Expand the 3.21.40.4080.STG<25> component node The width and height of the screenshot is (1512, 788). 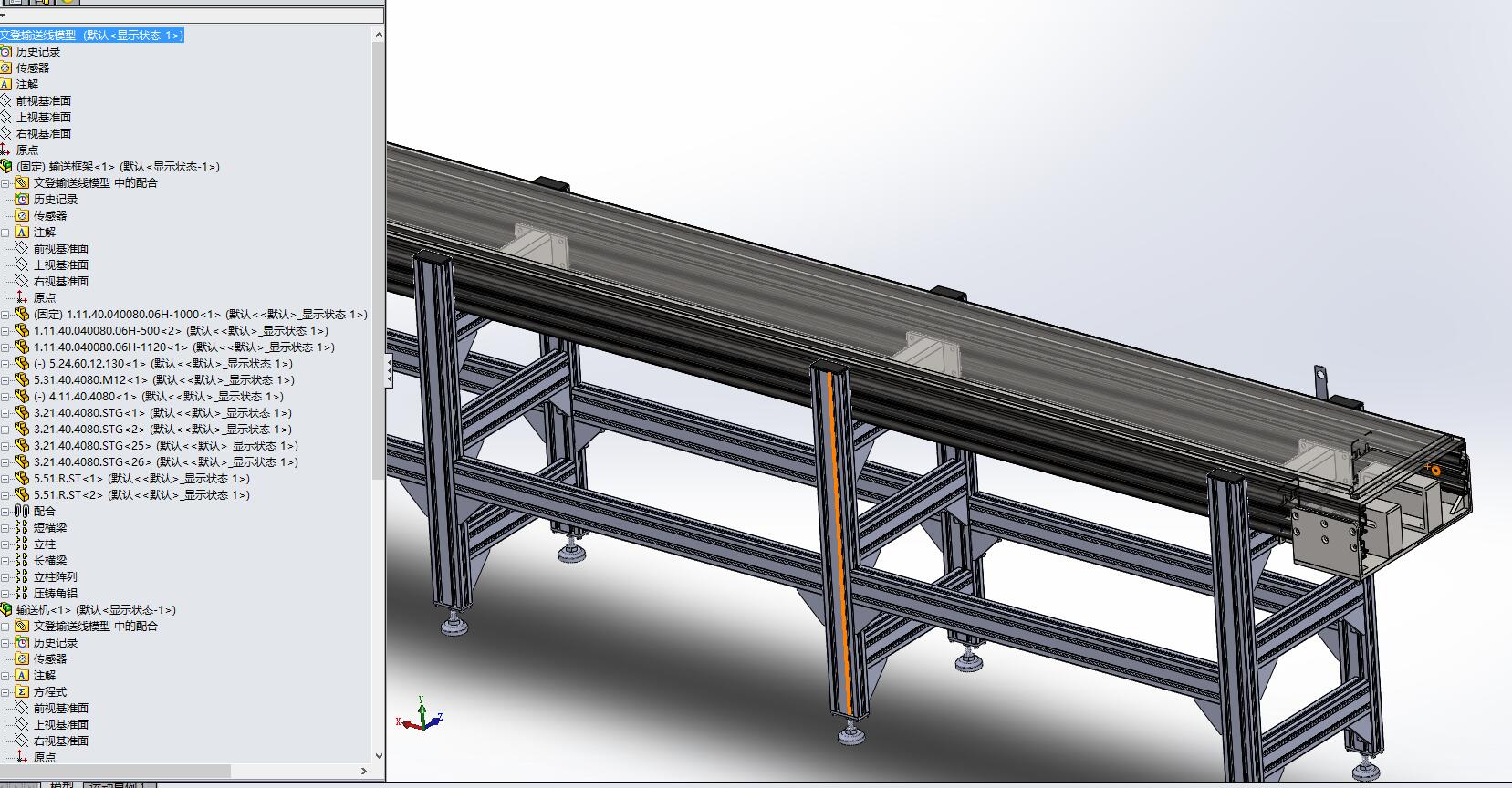5,446
